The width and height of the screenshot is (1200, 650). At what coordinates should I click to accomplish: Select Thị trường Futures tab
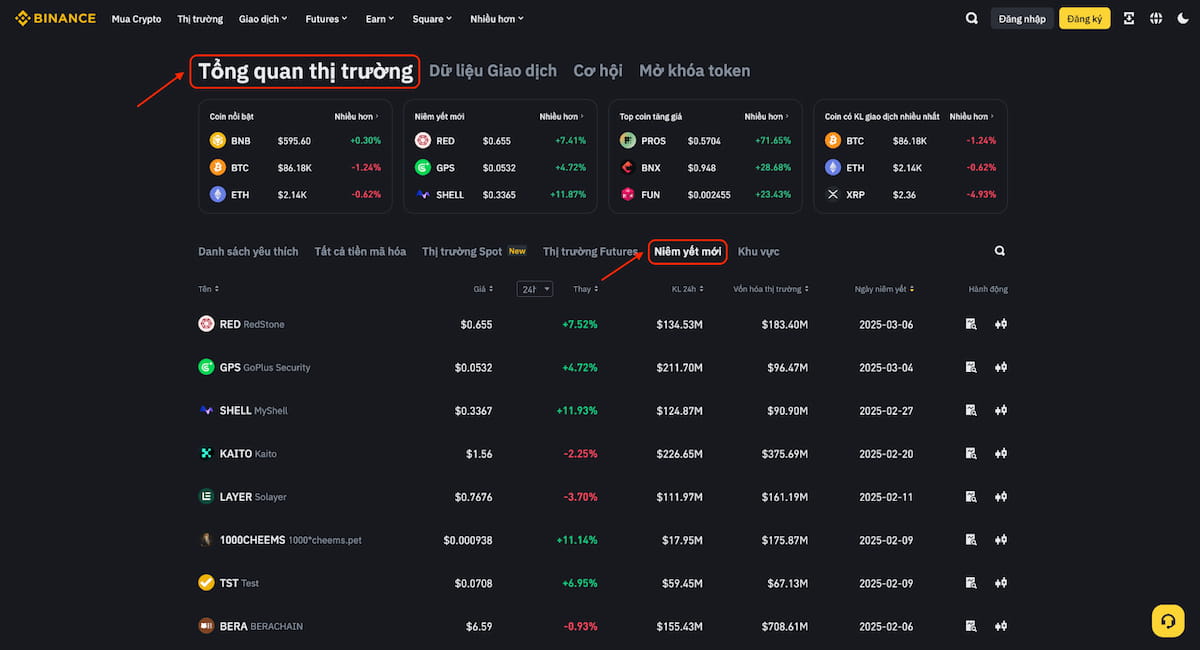[590, 252]
